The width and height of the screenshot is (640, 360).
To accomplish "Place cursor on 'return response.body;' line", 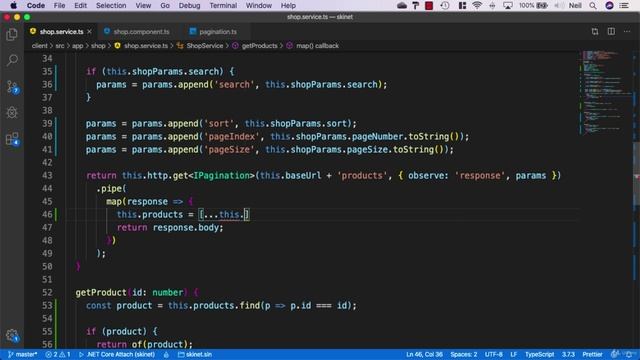I will coord(170,227).
